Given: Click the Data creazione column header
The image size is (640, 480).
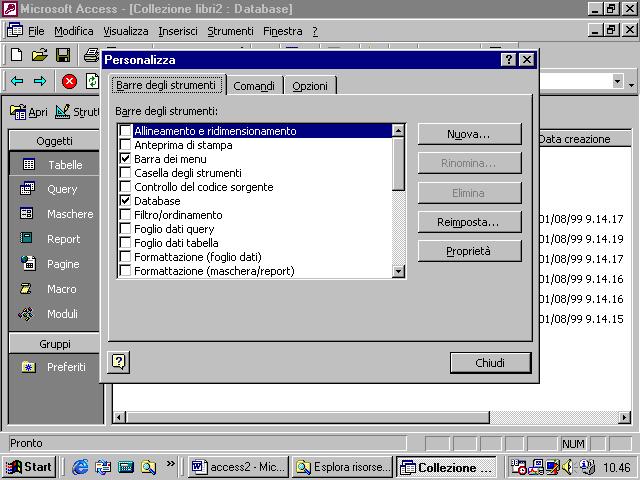Looking at the screenshot, I should coord(584,139).
